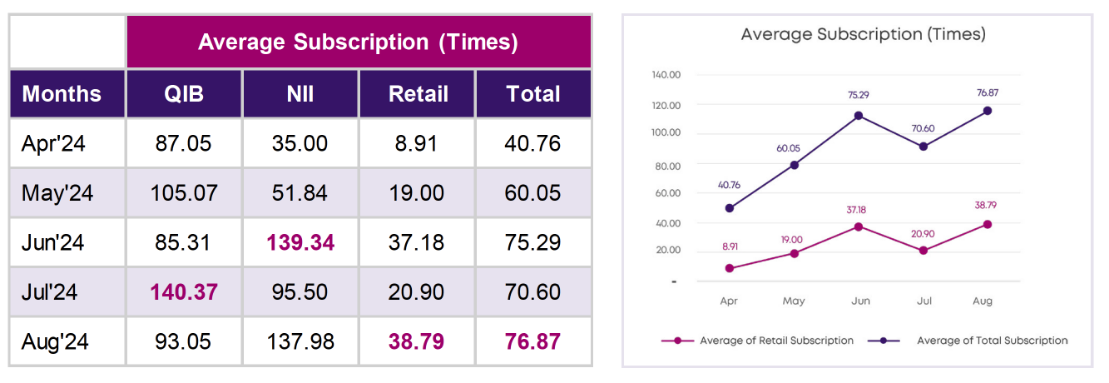Click the chart title Average Subscription (Times)

863,34
